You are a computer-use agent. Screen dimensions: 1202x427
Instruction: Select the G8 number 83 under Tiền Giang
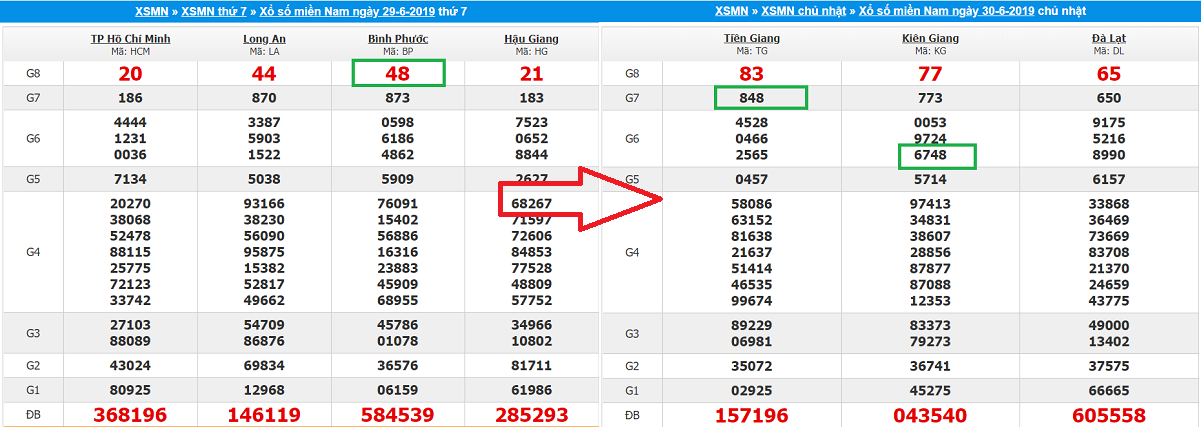pyautogui.click(x=751, y=74)
